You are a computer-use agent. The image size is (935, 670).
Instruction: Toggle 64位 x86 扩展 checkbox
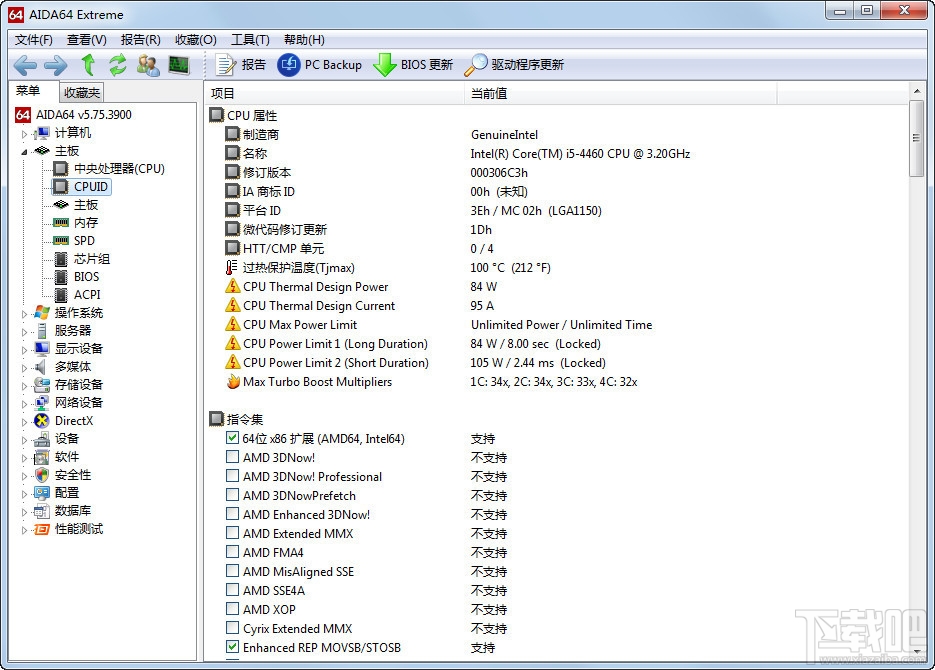pyautogui.click(x=233, y=438)
